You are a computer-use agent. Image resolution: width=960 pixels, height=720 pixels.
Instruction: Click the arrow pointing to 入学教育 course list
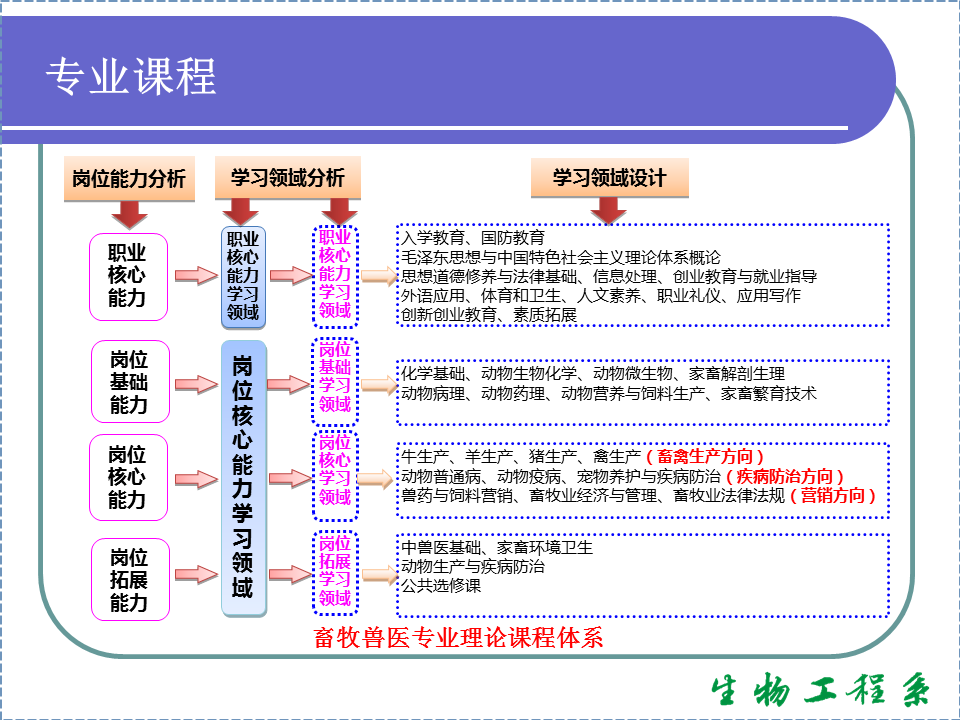(x=378, y=277)
